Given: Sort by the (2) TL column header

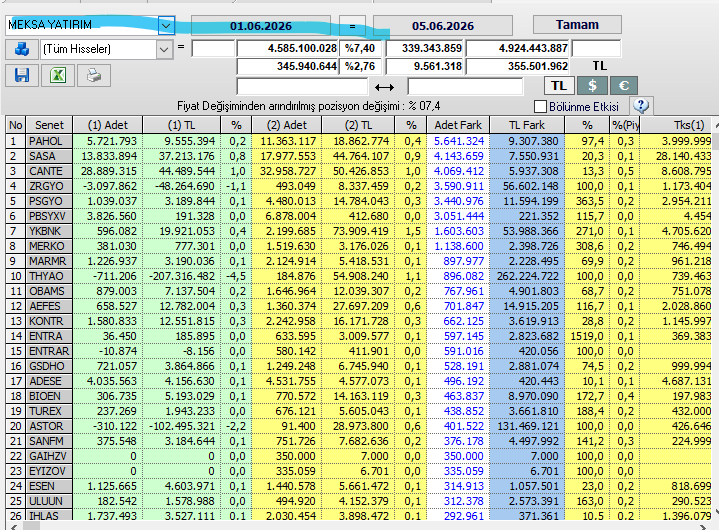Looking at the screenshot, I should click(x=358, y=125).
